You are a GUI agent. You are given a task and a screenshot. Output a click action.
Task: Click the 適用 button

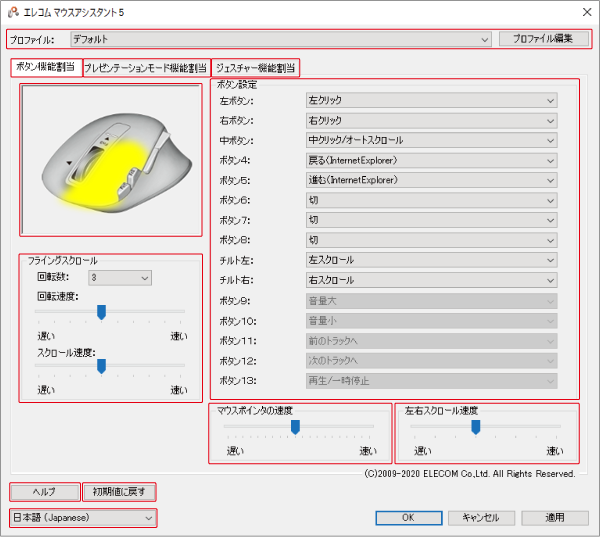click(555, 518)
